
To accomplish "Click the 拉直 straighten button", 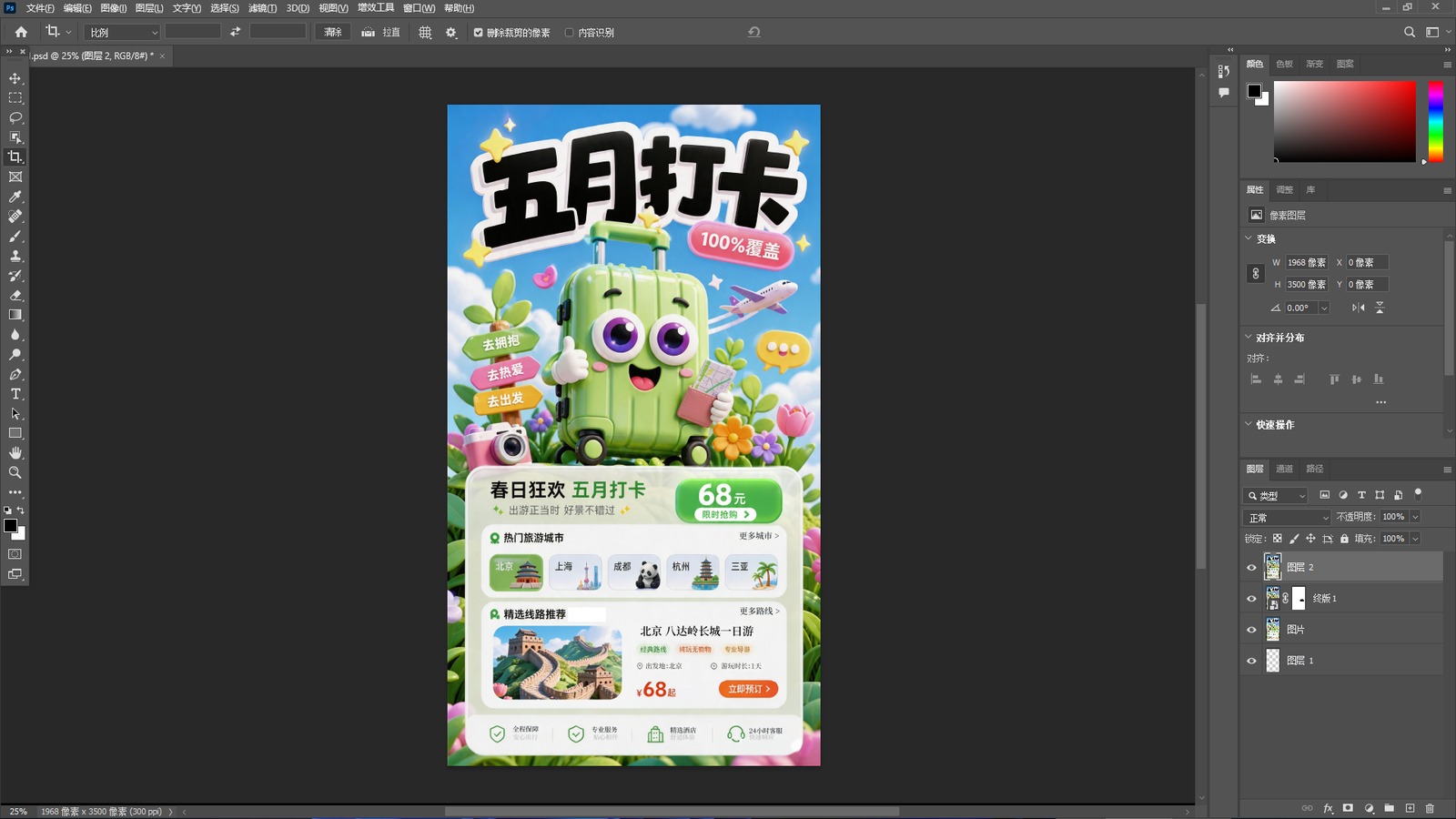I will [381, 32].
